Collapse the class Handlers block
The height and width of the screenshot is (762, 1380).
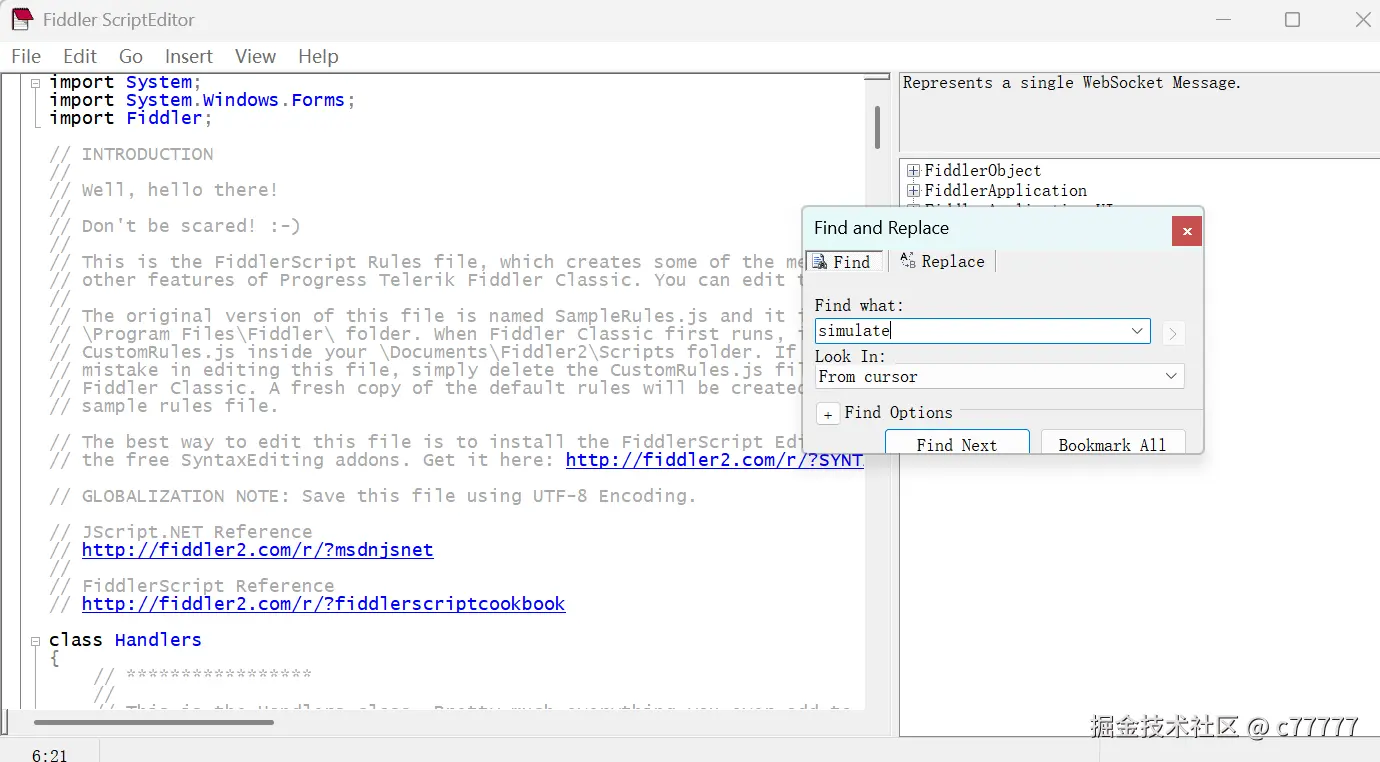36,641
